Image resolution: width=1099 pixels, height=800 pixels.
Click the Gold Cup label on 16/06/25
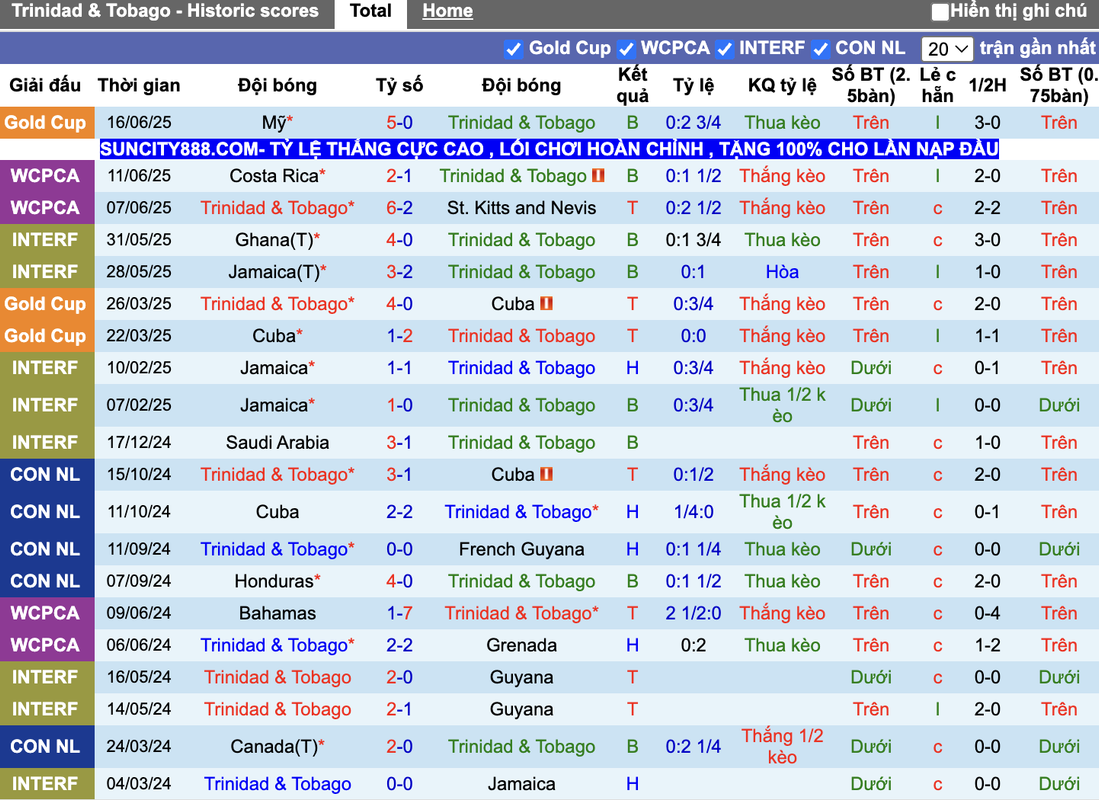tap(45, 123)
